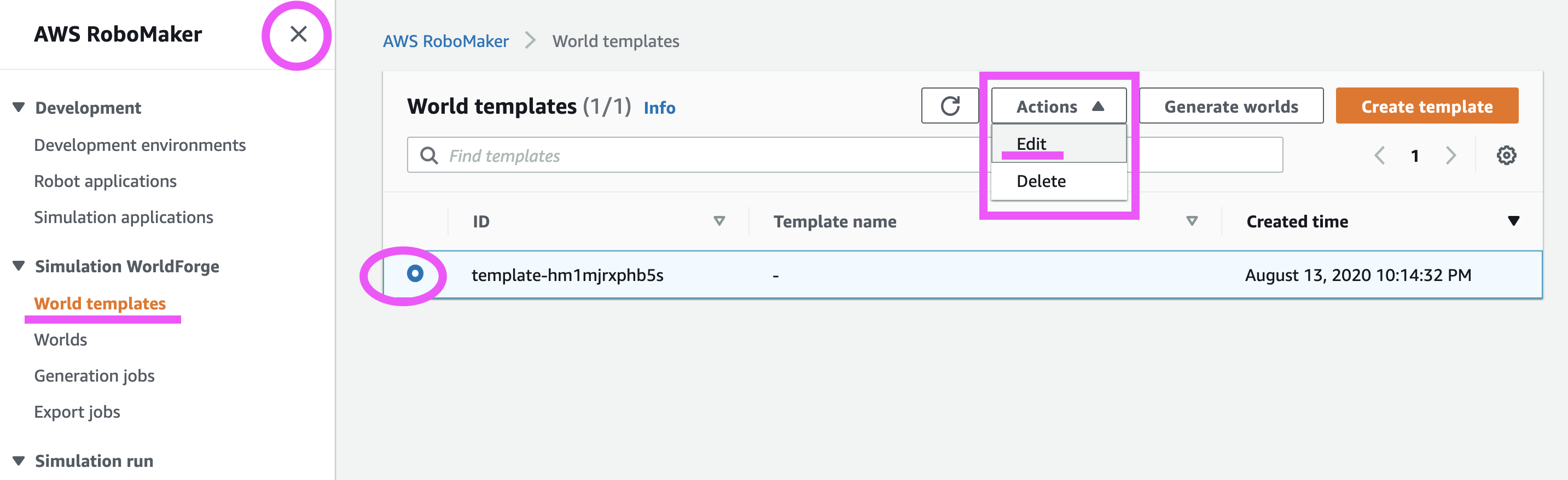Click the Generate worlds button
Viewport: 1568px width, 480px height.
1231,106
